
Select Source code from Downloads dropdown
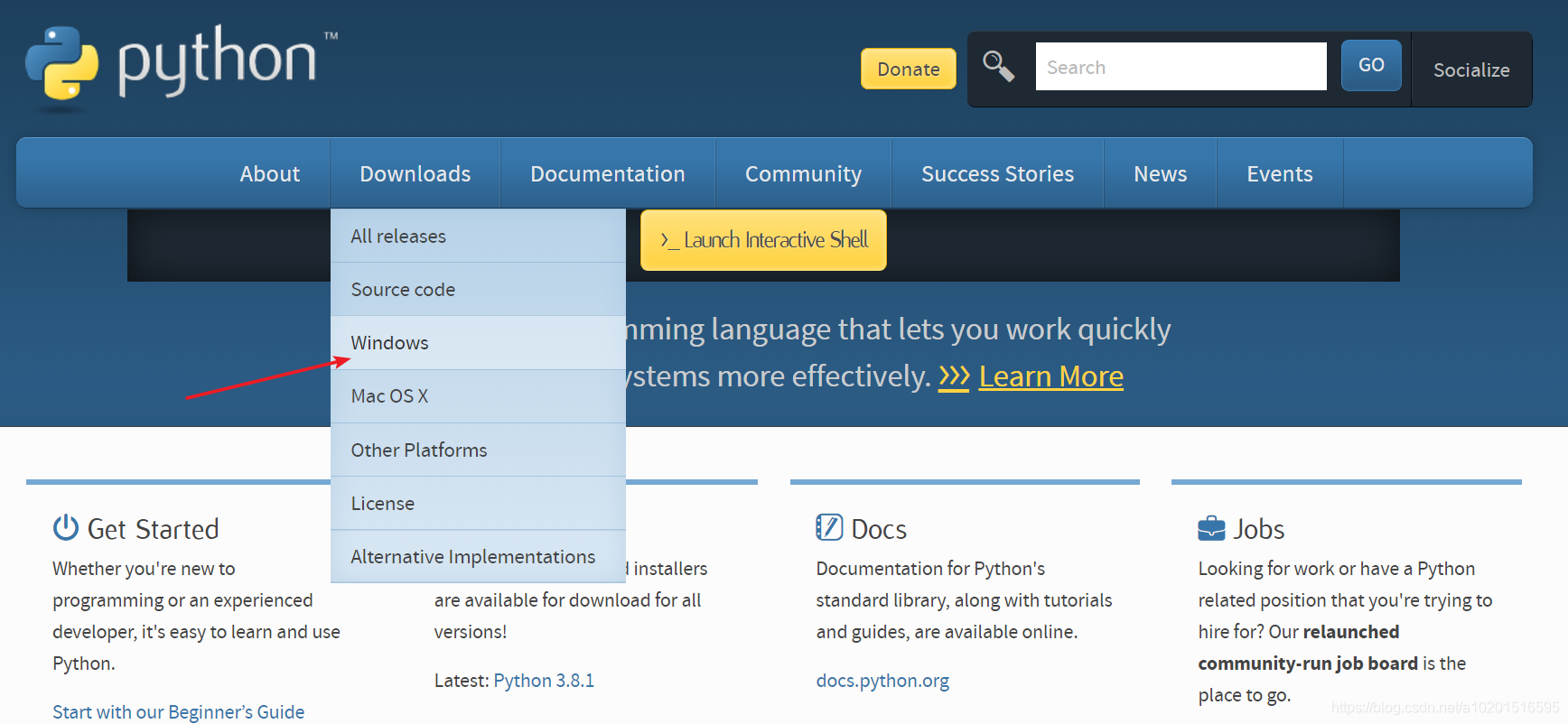tap(478, 290)
